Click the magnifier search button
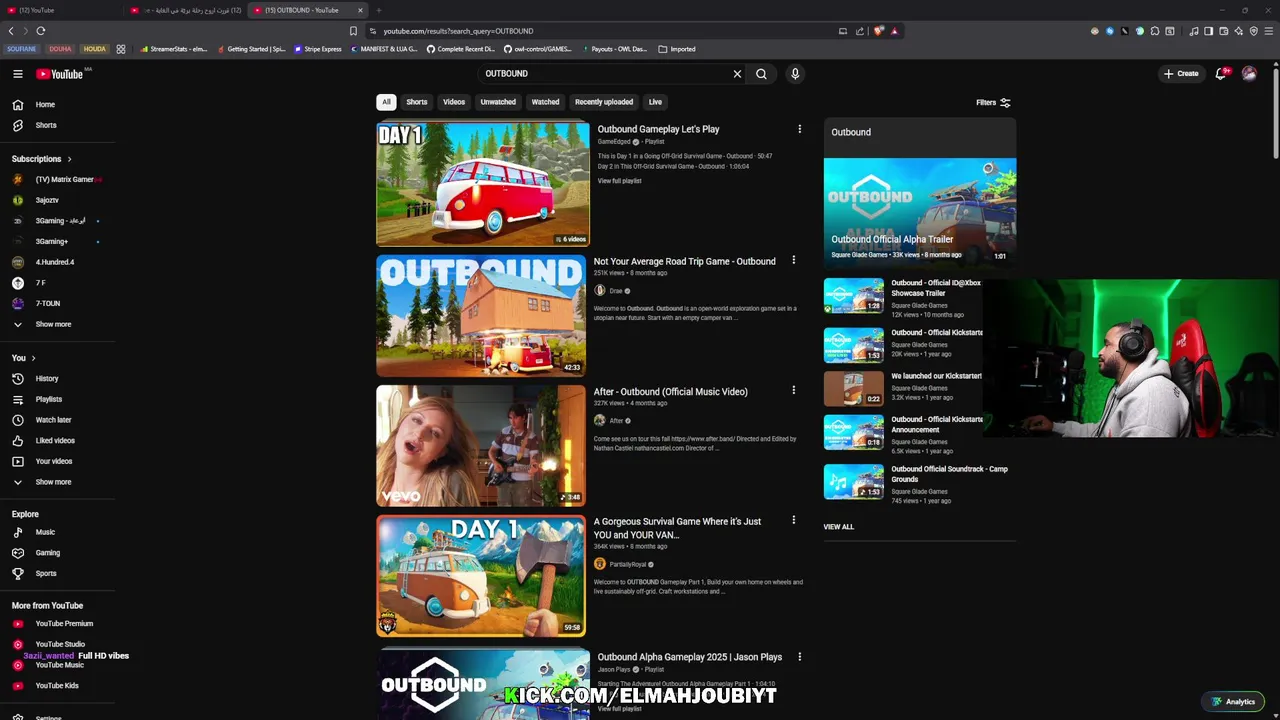The width and height of the screenshot is (1280, 720). coord(761,74)
